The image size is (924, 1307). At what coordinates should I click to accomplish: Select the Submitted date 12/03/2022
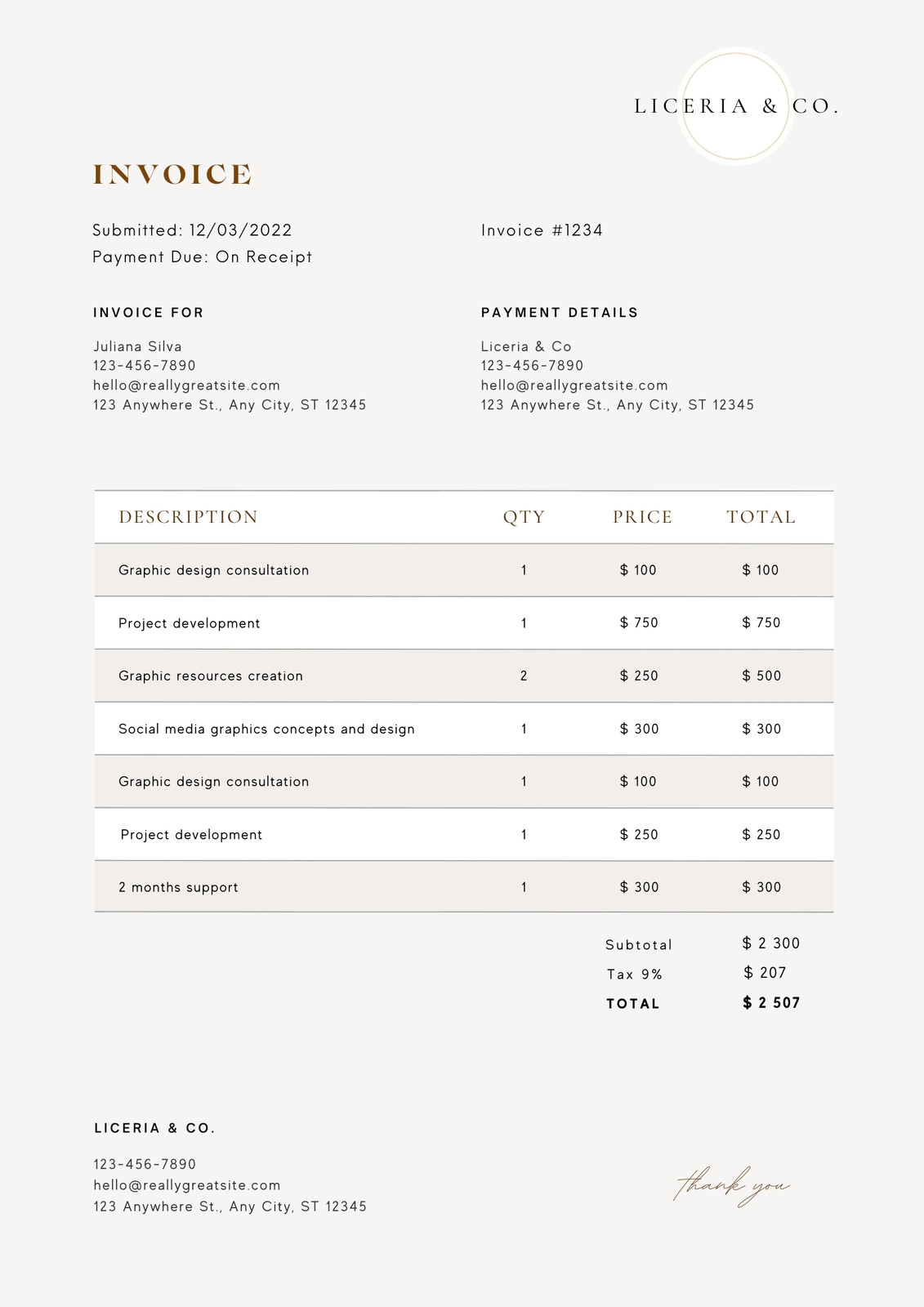240,230
